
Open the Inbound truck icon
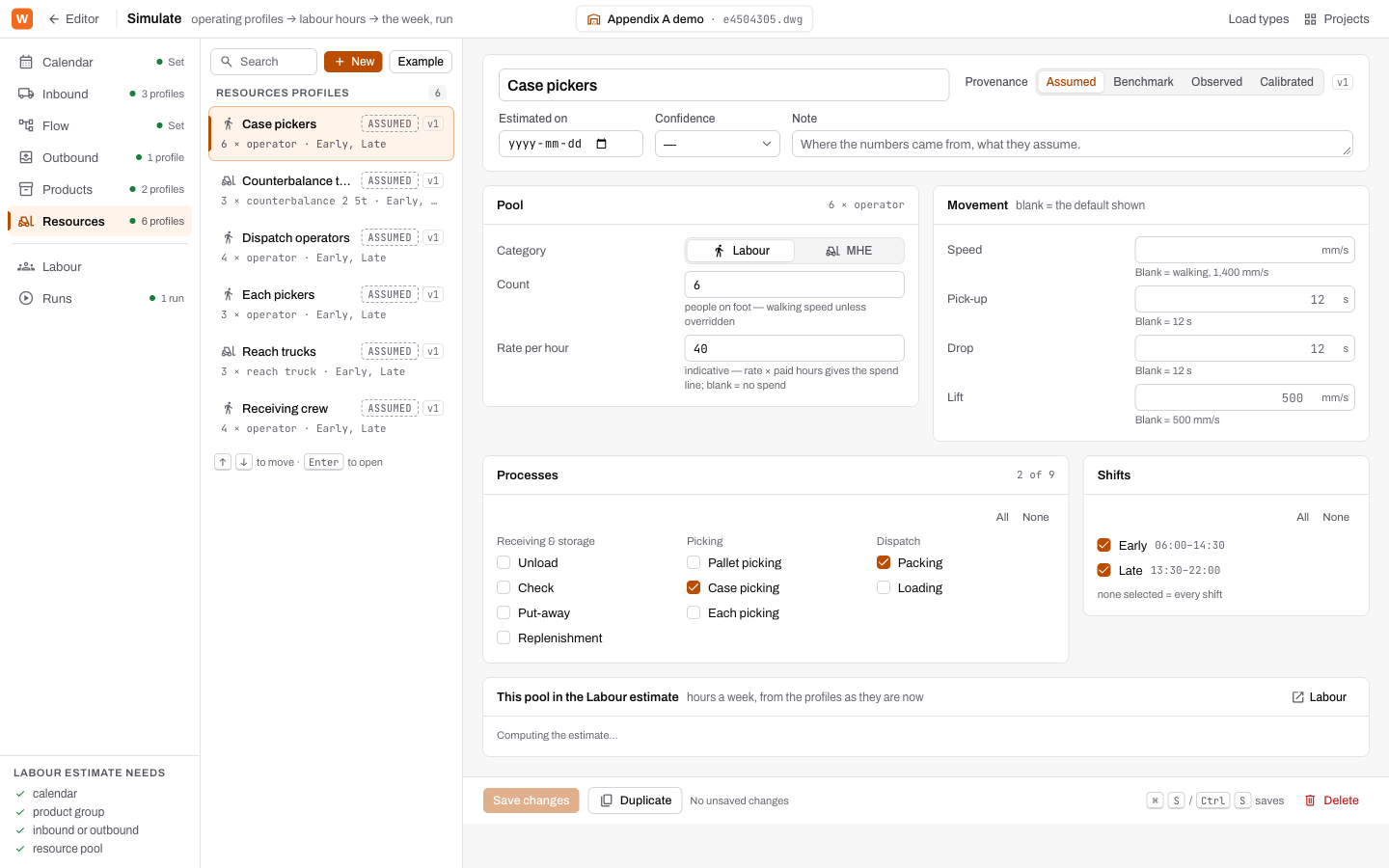point(26,94)
